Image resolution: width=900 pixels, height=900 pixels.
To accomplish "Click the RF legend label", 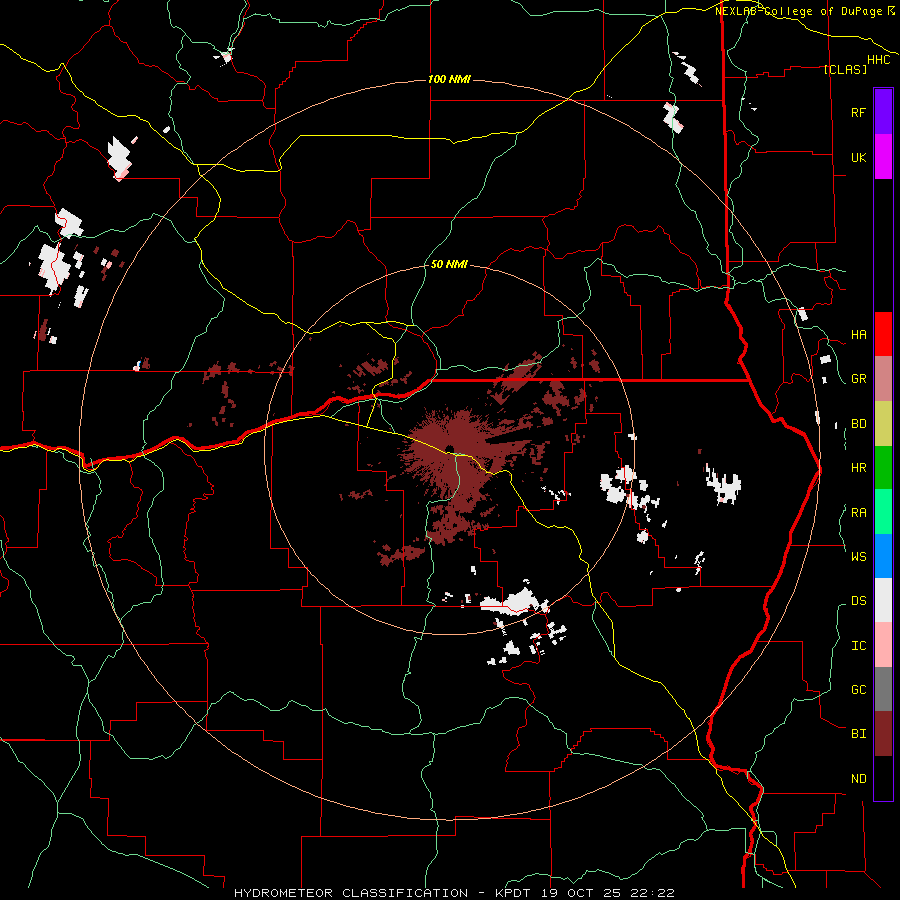I will [858, 112].
